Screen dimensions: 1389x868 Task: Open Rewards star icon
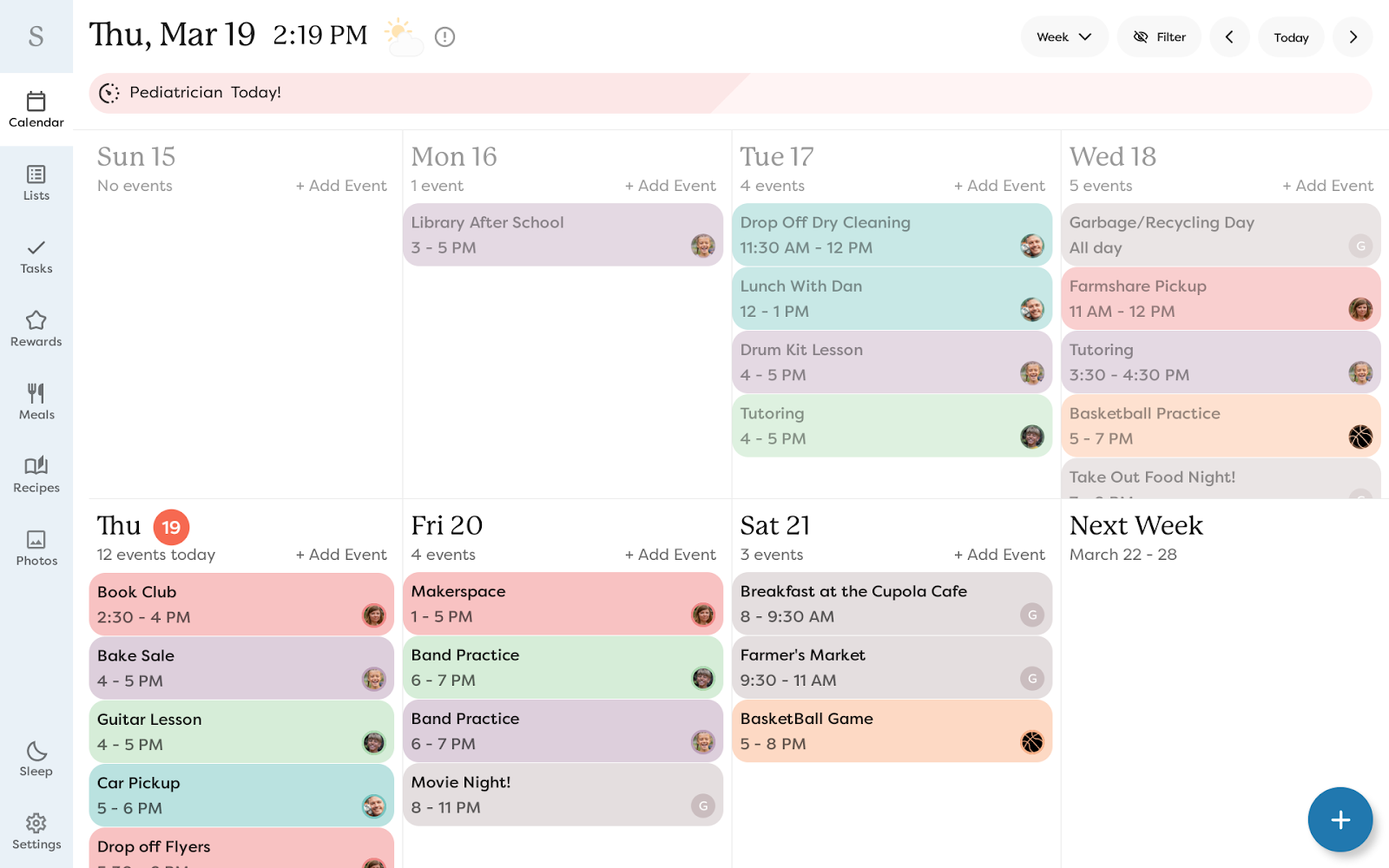click(x=36, y=329)
